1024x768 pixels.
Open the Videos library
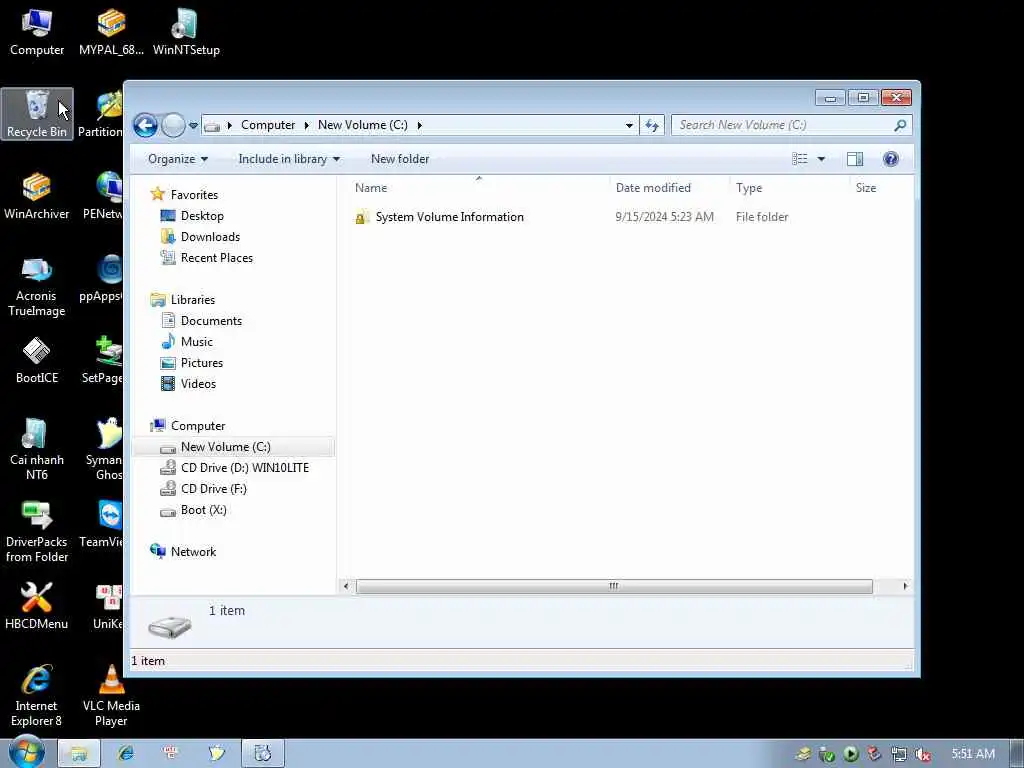pos(198,383)
